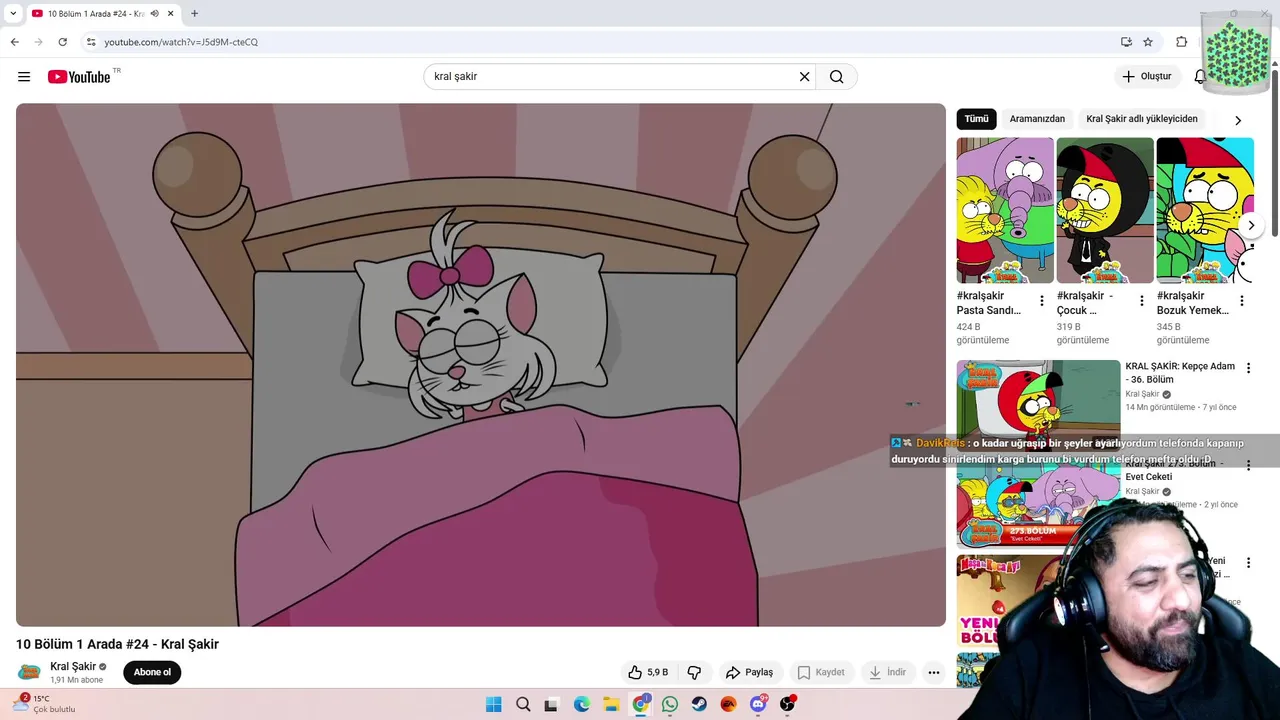Click the install/cast icon in address bar
The image size is (1280, 720).
coord(1126,42)
